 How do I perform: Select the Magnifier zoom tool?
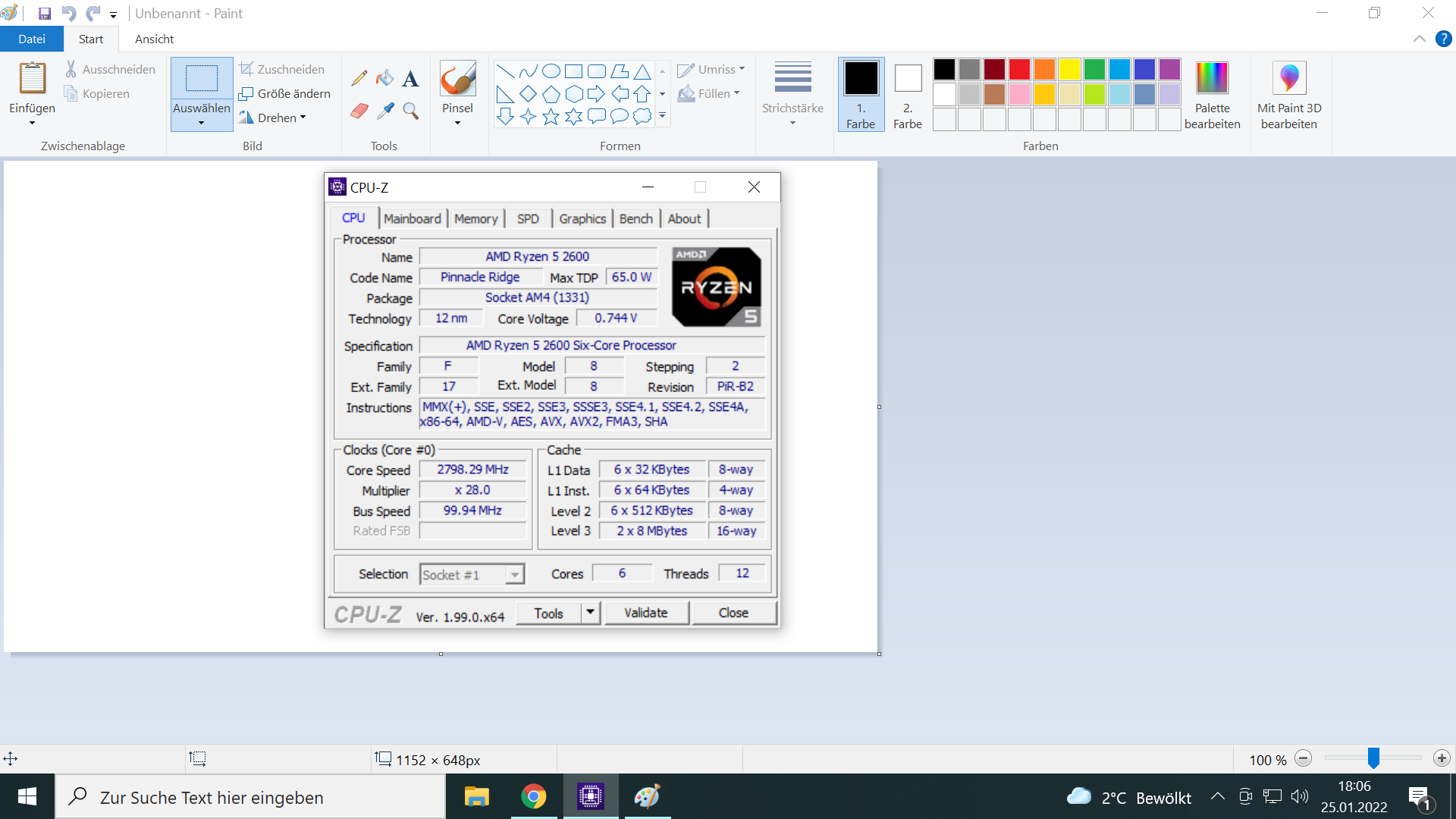410,111
